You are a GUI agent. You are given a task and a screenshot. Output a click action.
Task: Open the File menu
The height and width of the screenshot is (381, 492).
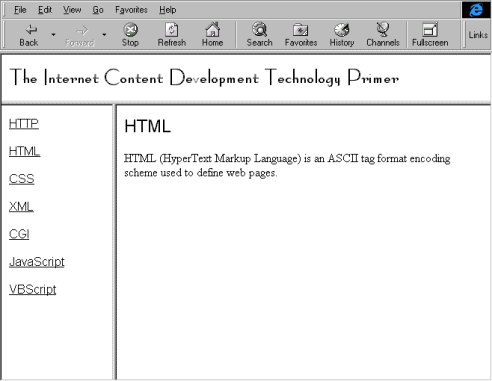[x=20, y=10]
